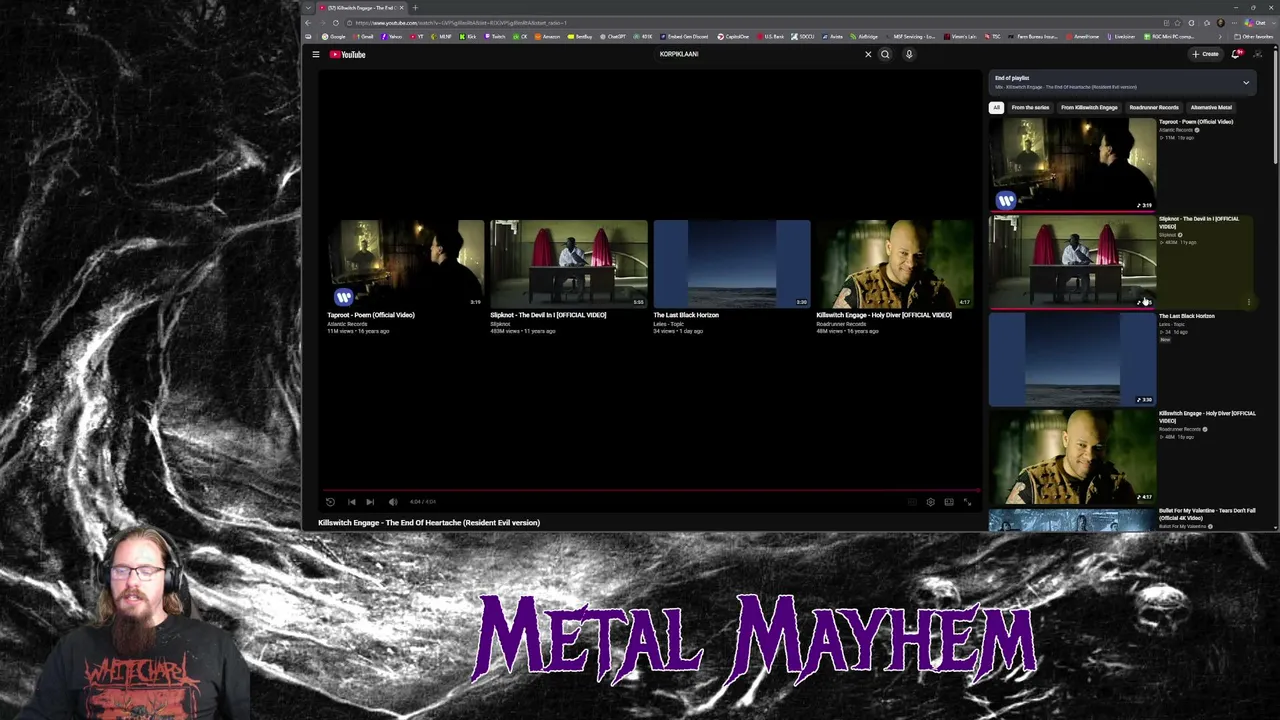Open the Other favorites bookmarks folder

[1254, 37]
